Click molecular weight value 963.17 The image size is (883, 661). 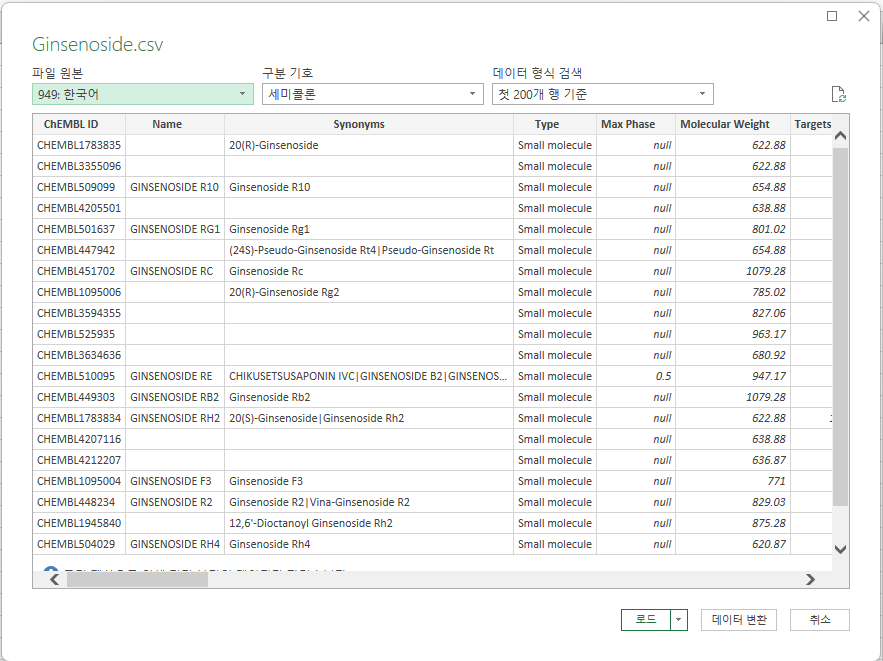[733, 334]
